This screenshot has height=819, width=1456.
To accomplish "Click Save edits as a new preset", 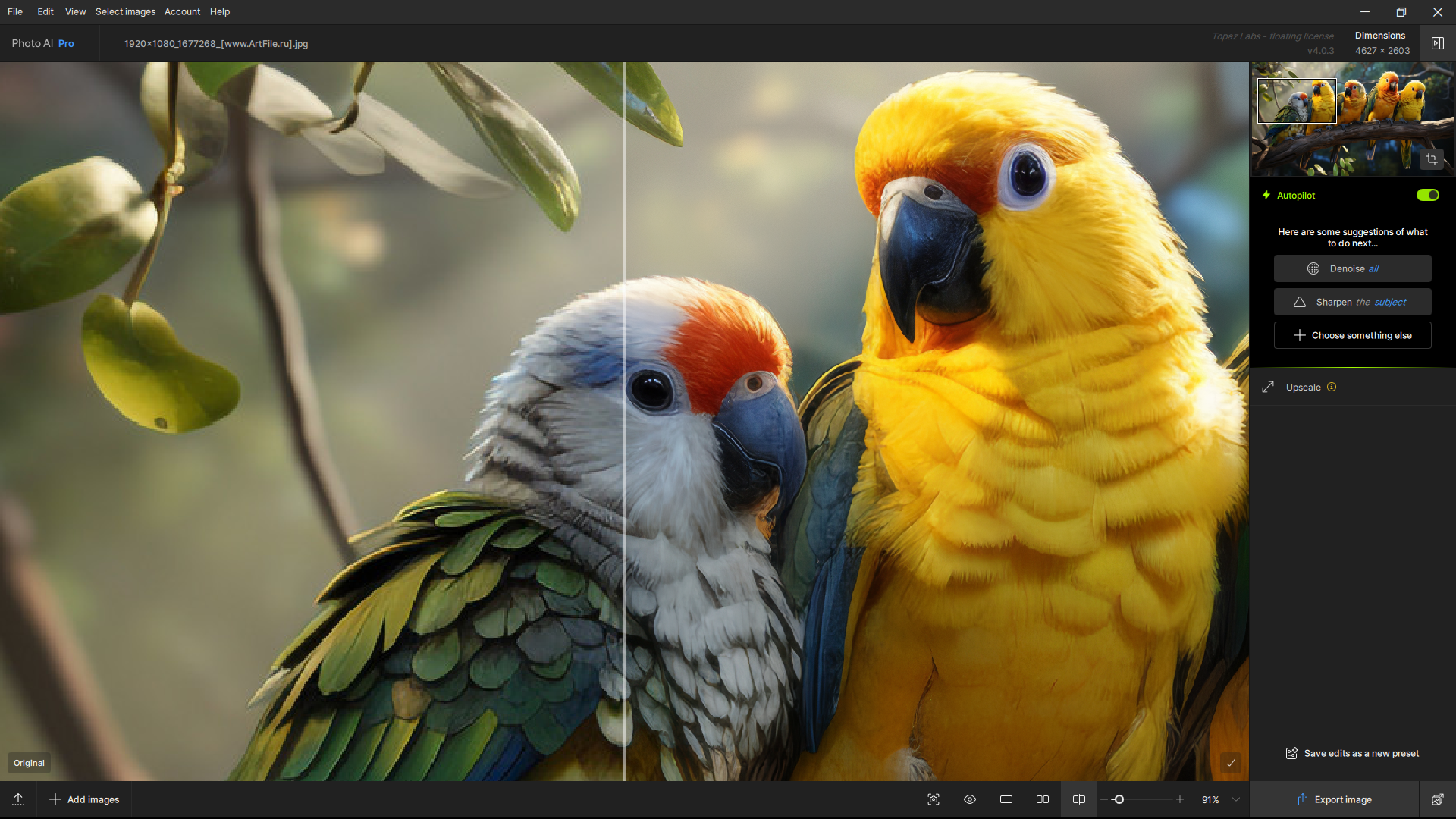I will 1352,753.
